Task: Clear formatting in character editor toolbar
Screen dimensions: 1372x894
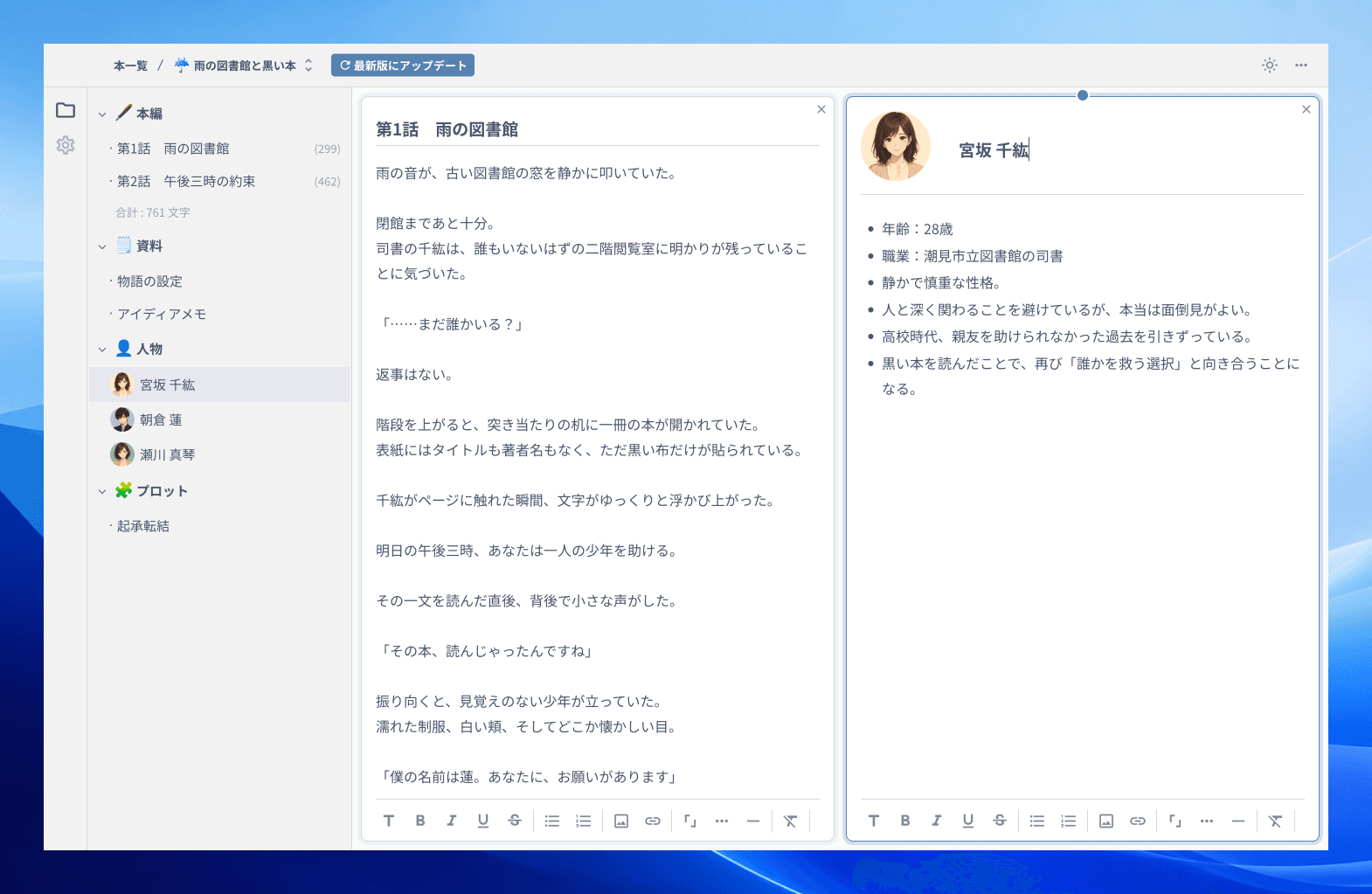Action: [1276, 821]
